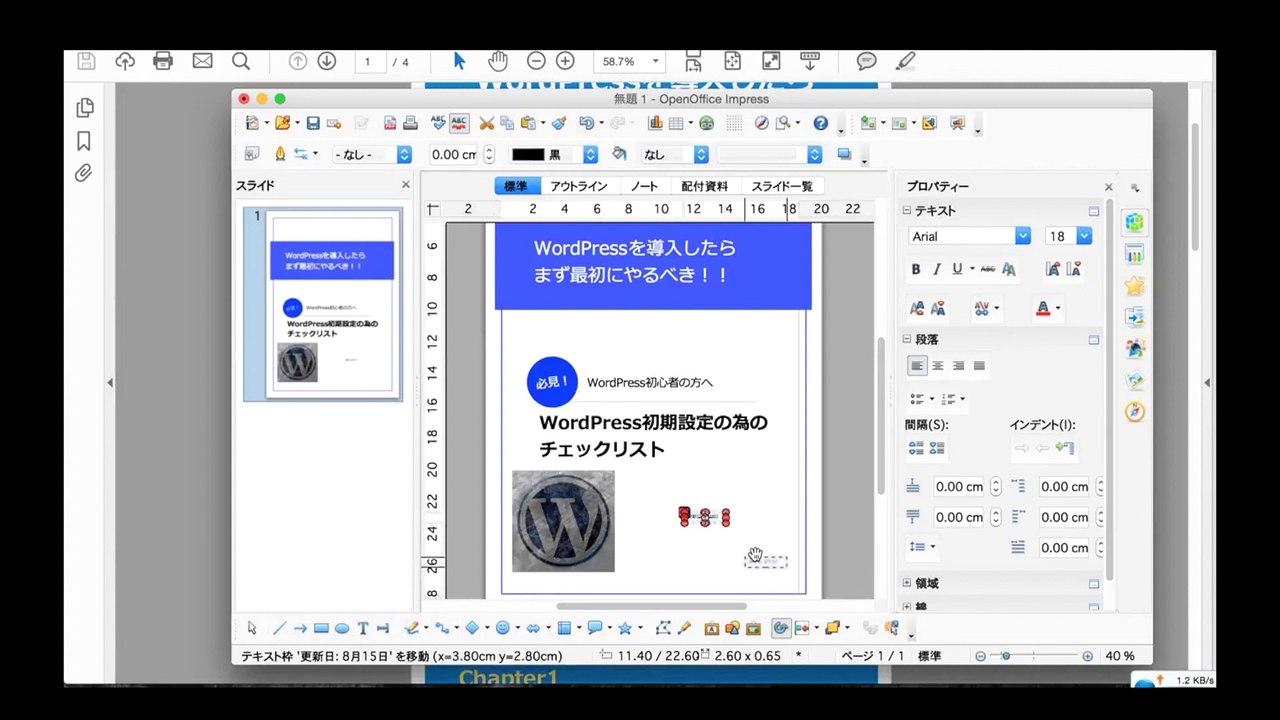Select the Symbol Shapes smiley tool
The image size is (1280, 720).
[503, 628]
